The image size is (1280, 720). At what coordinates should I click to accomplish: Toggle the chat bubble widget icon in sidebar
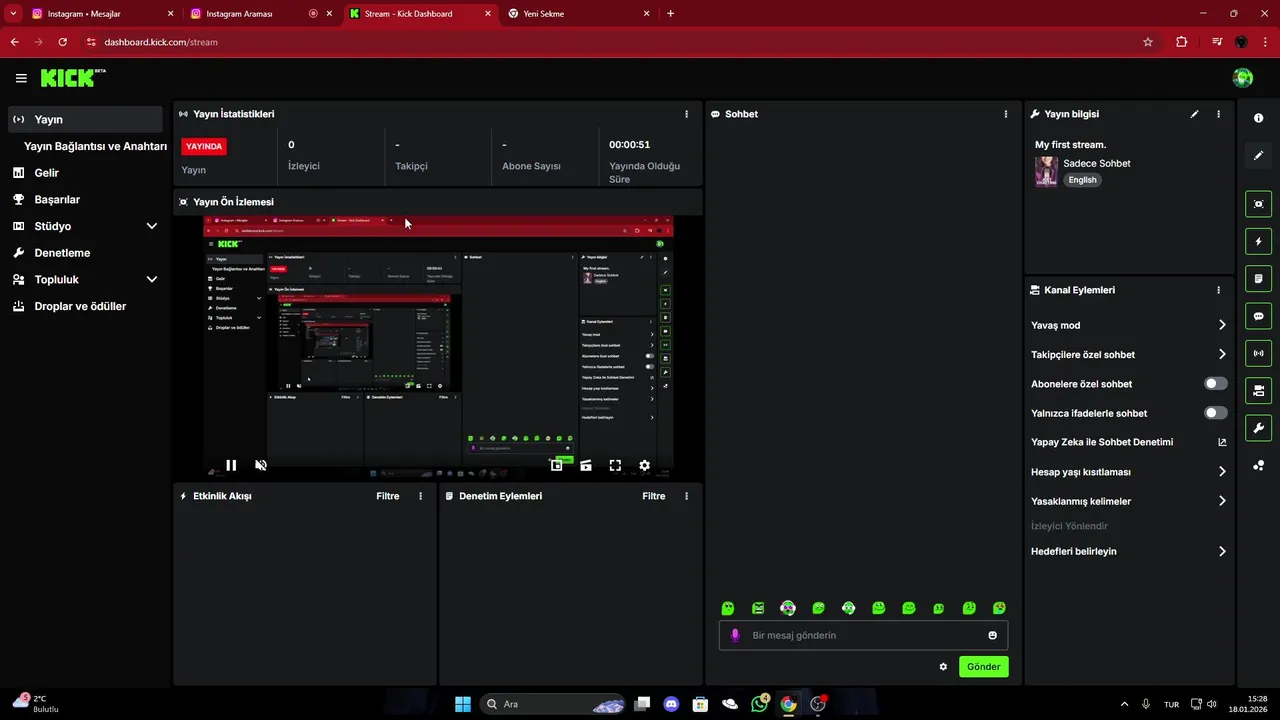(x=1258, y=316)
